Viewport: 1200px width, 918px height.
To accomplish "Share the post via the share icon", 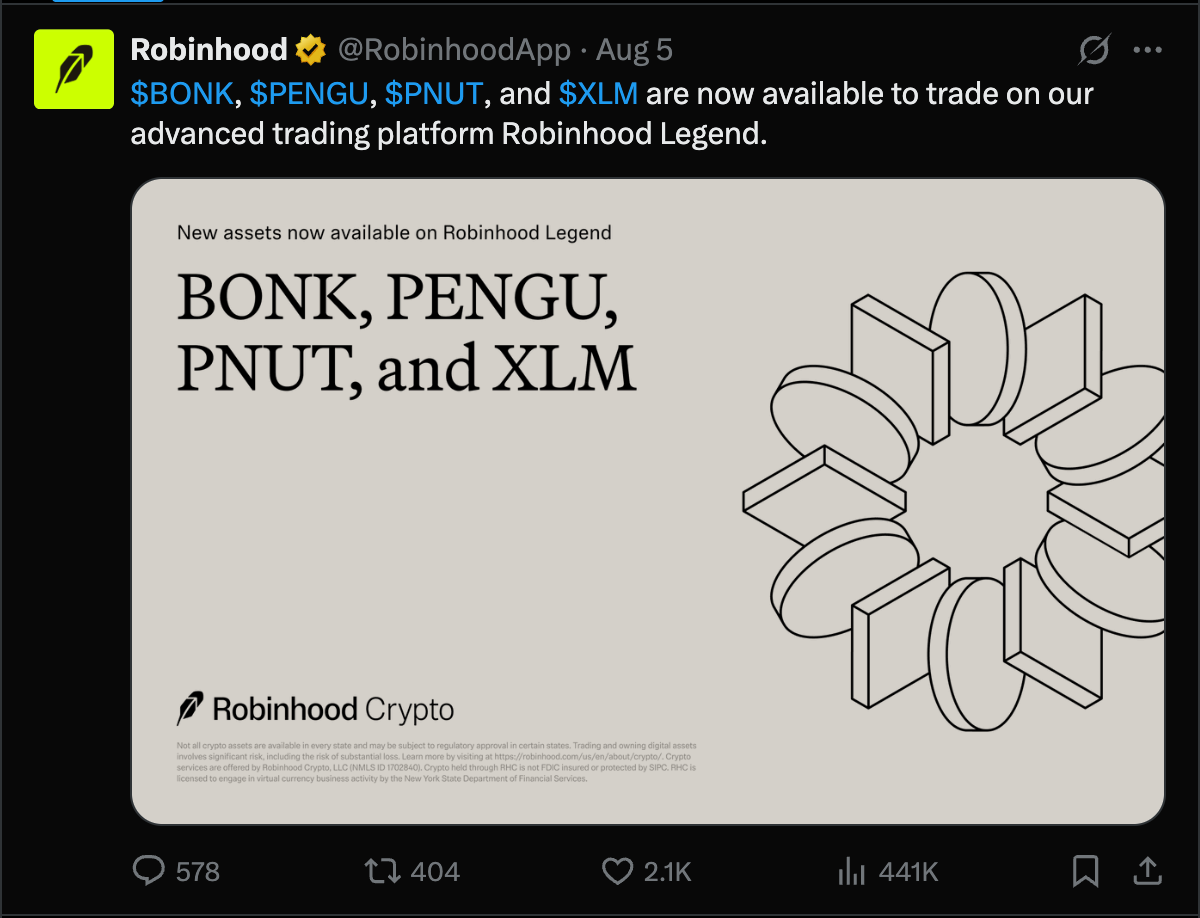I will 1150,871.
